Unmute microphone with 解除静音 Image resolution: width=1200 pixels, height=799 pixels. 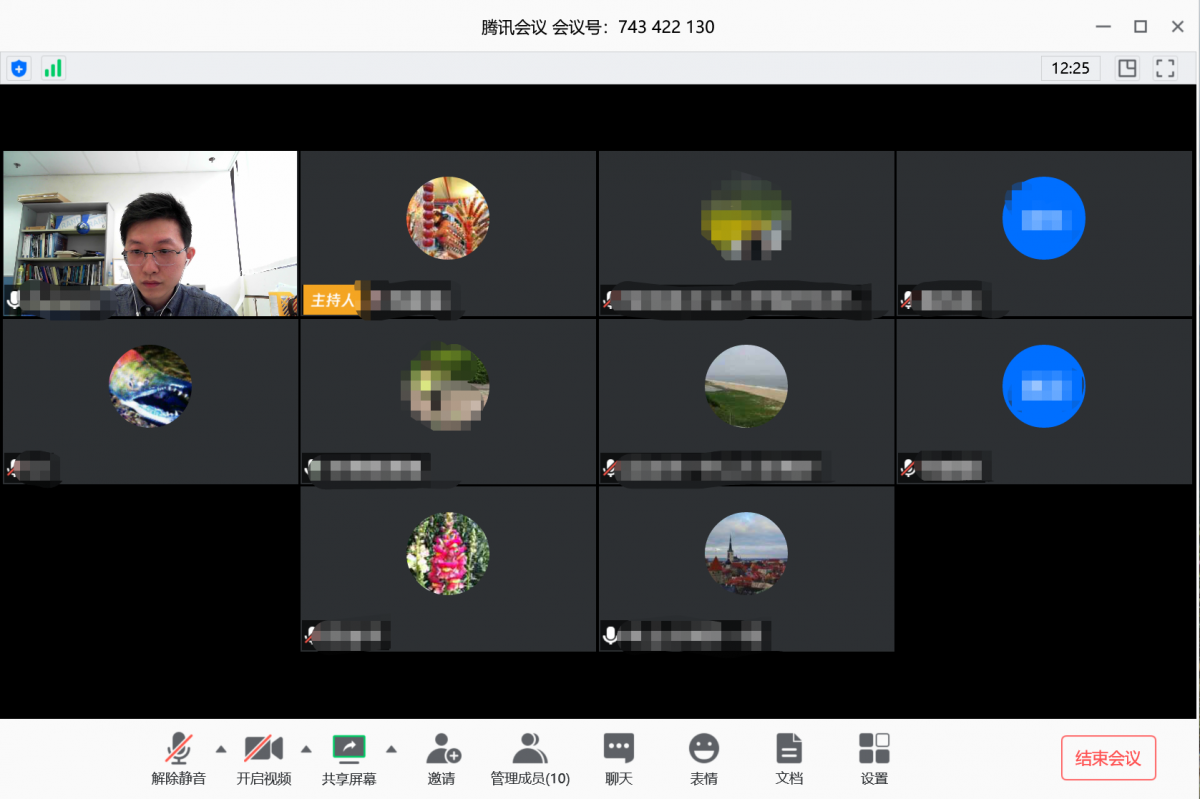click(x=178, y=759)
